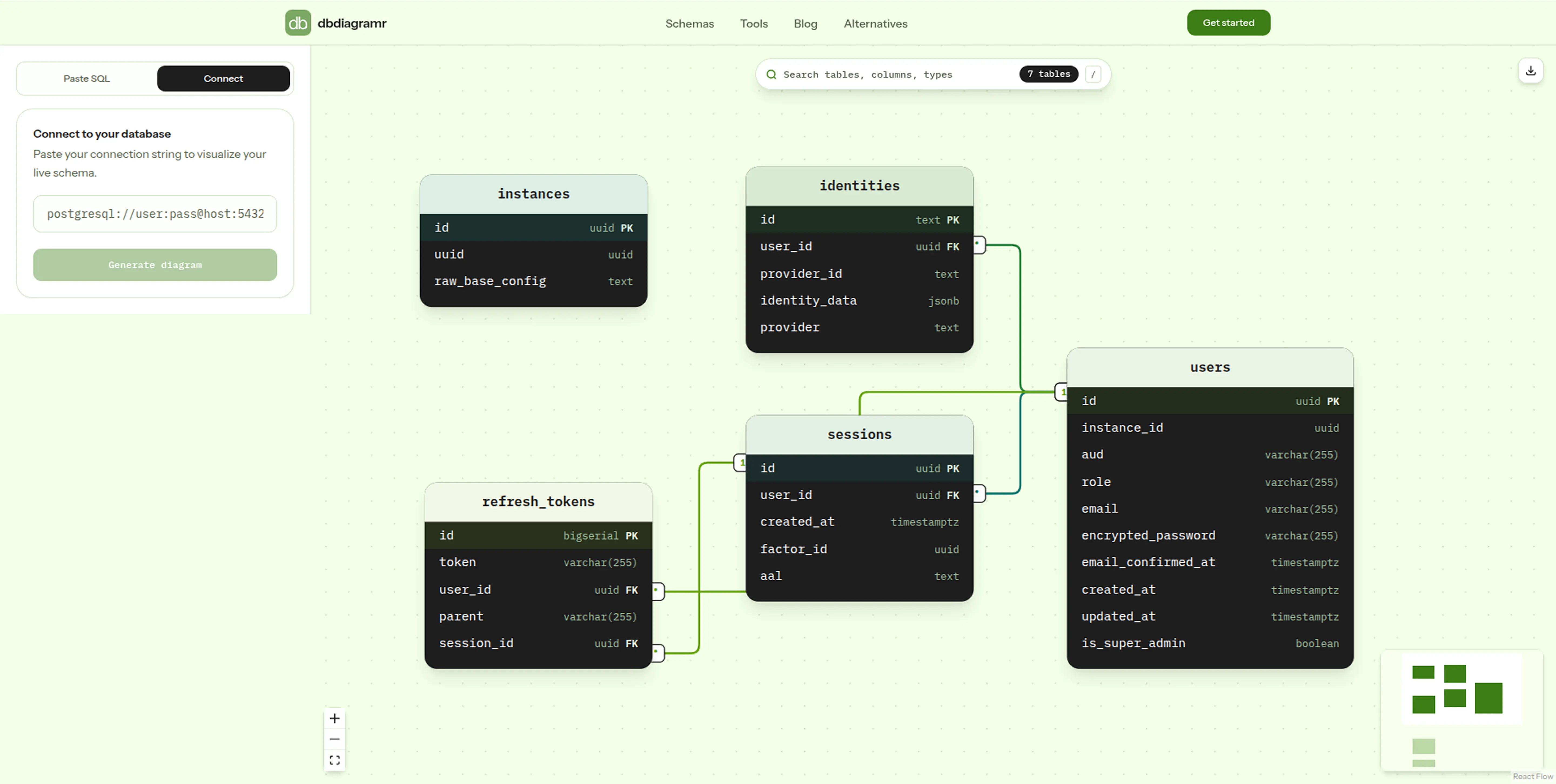The image size is (1556, 784).
Task: Click the slash shortcut key badge
Action: 1093,74
